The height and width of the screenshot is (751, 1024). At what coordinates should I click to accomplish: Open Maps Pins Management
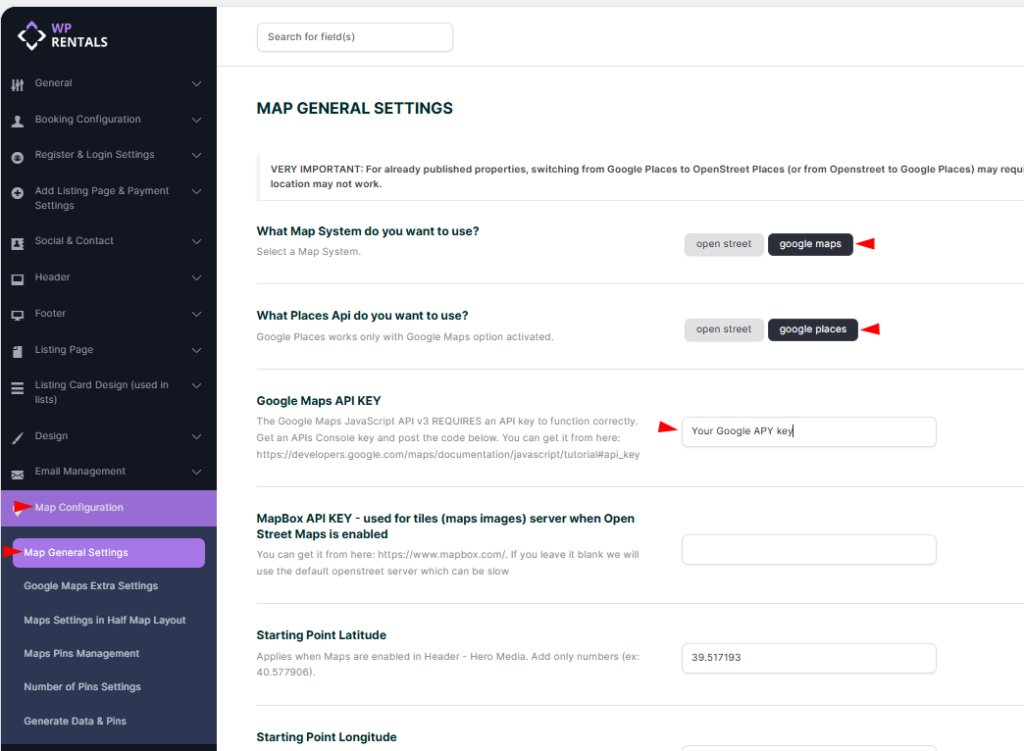82,654
